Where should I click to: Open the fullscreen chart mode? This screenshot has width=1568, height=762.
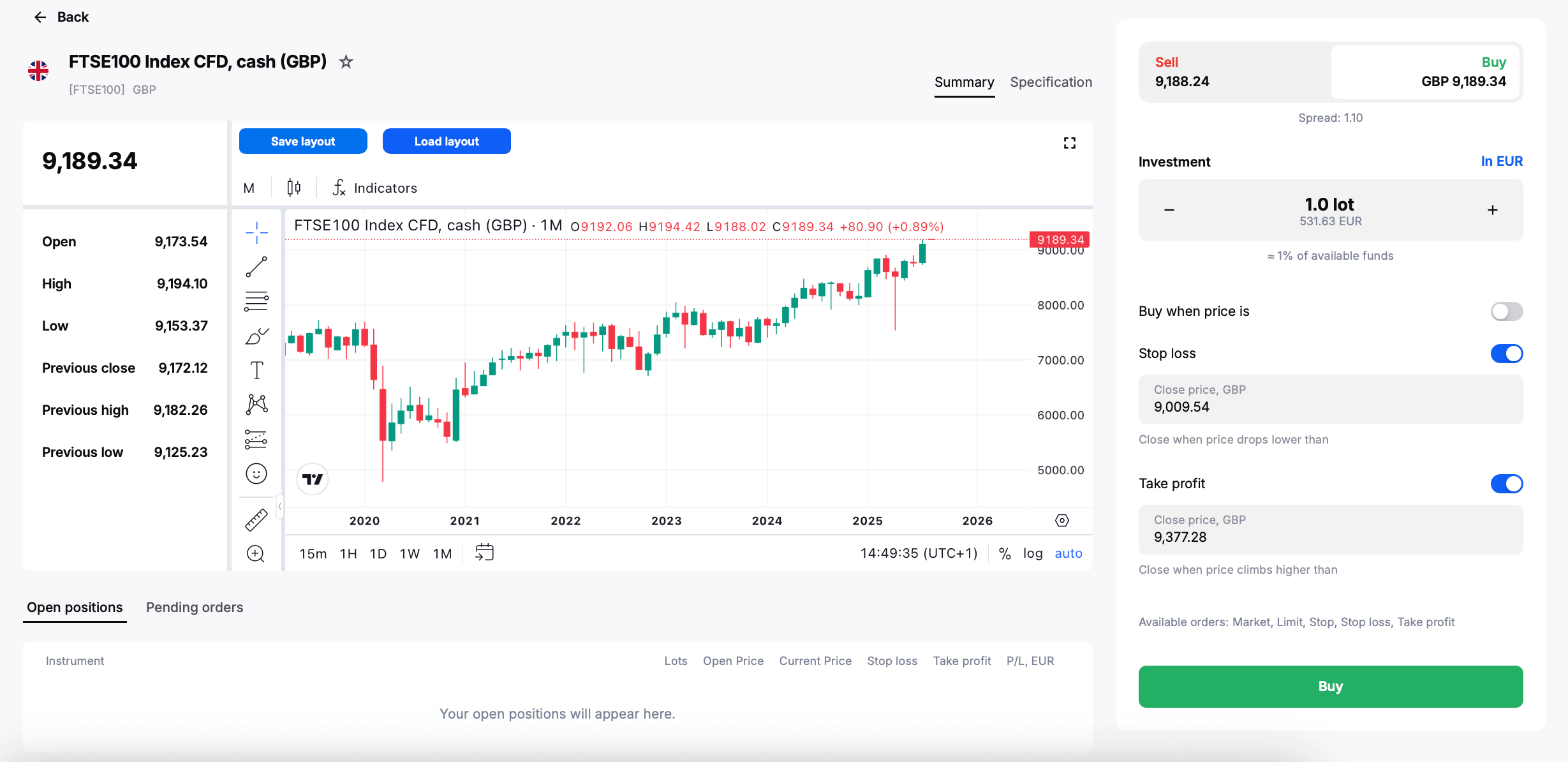click(1070, 143)
